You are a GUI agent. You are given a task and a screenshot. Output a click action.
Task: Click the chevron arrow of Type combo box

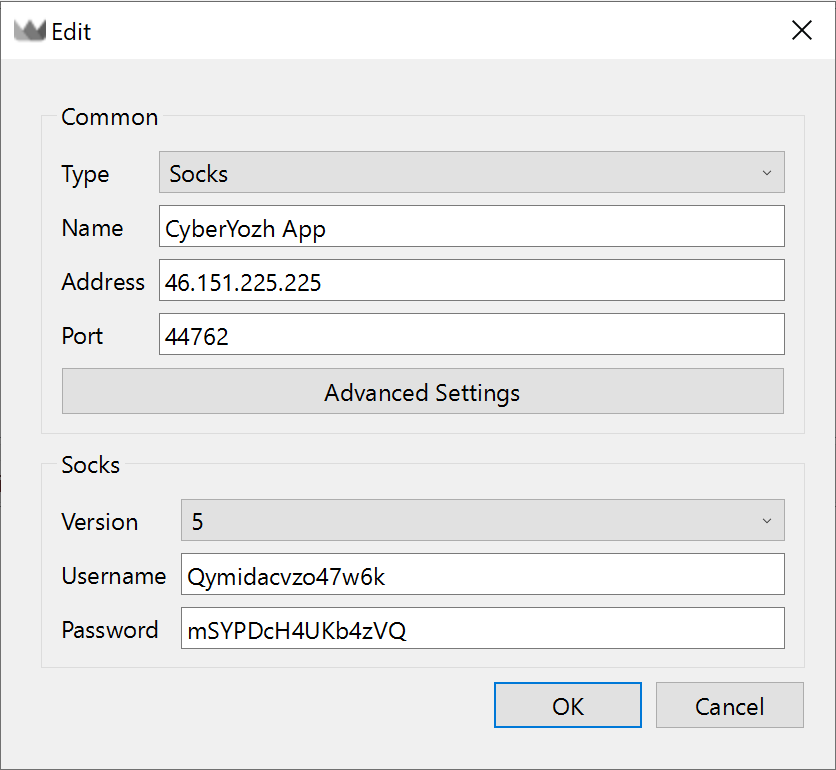pos(767,173)
